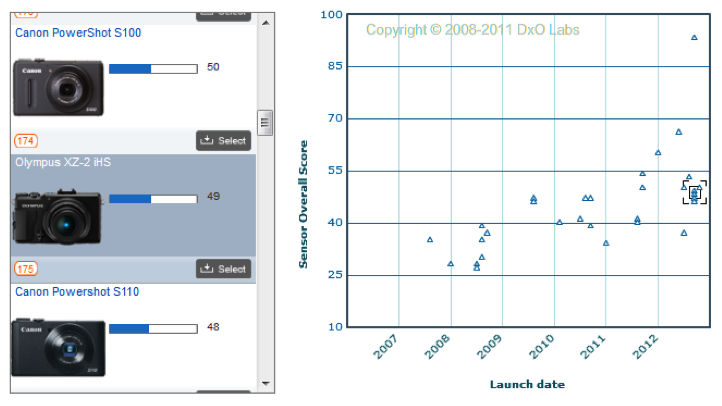Click Select button beside rank 174
The width and height of the screenshot is (722, 406).
click(223, 140)
